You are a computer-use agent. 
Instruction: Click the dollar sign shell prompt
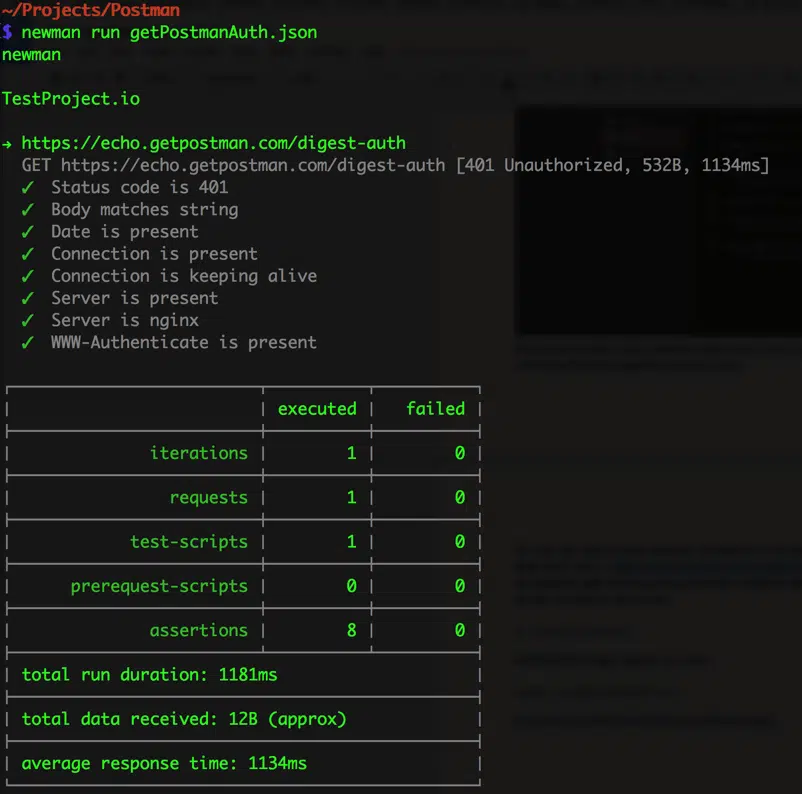pyautogui.click(x=7, y=32)
